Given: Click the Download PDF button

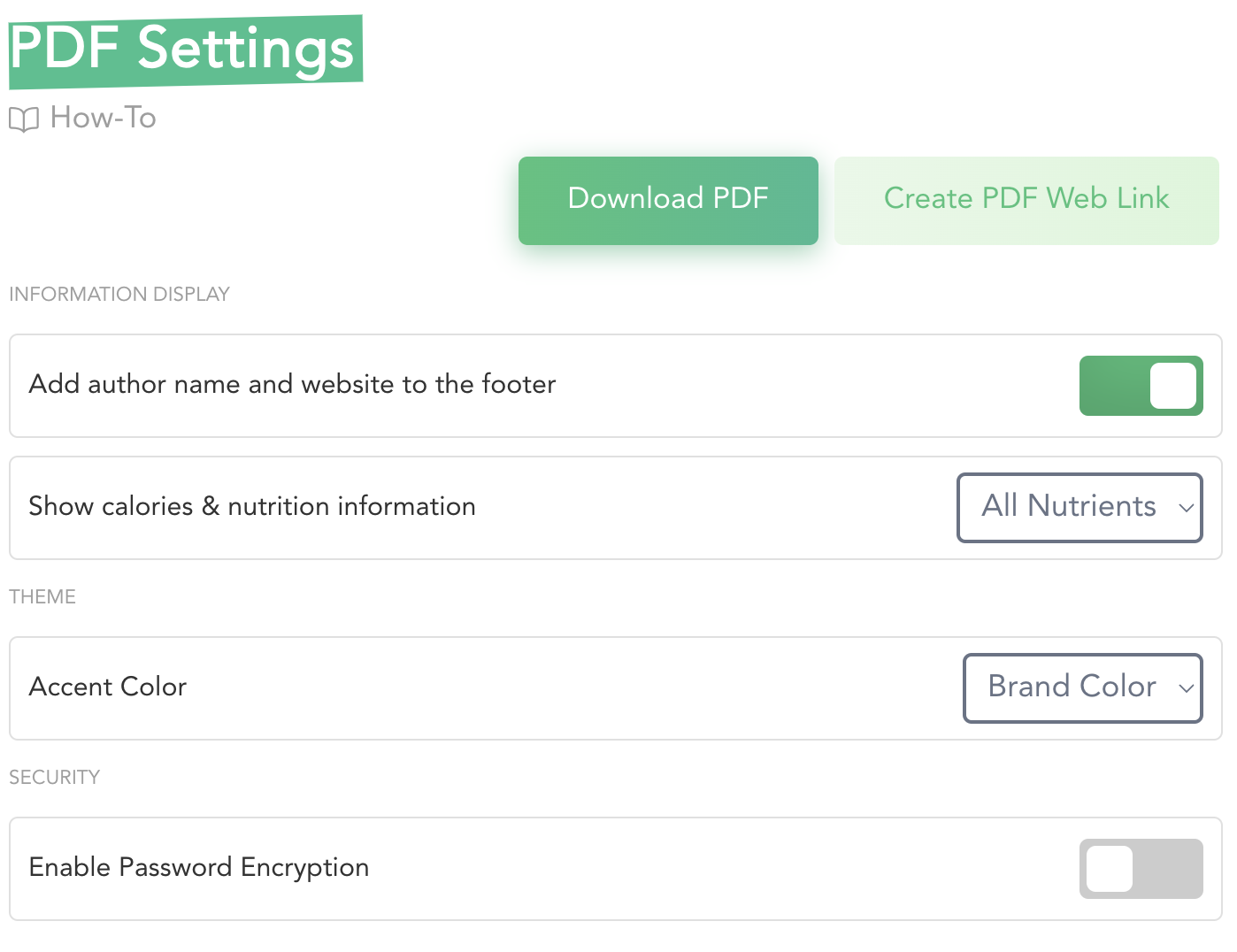Looking at the screenshot, I should point(668,201).
